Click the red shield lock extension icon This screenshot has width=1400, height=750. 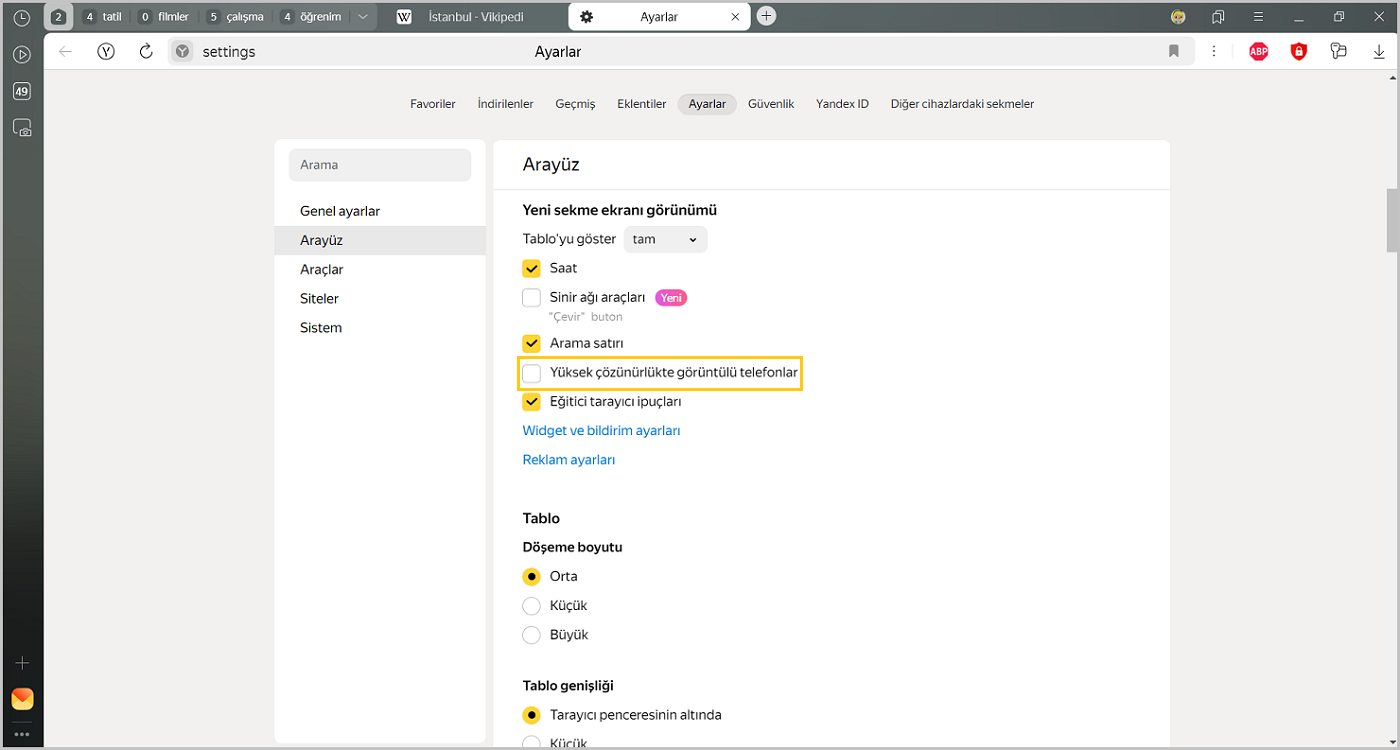click(x=1298, y=52)
